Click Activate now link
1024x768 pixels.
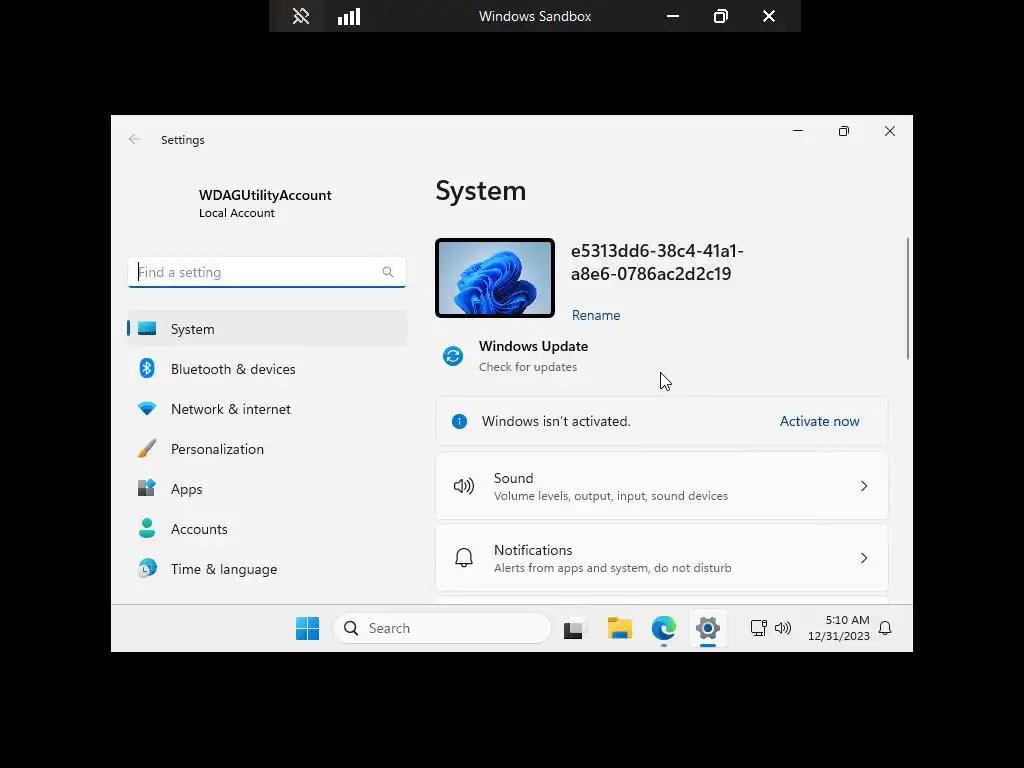[819, 421]
